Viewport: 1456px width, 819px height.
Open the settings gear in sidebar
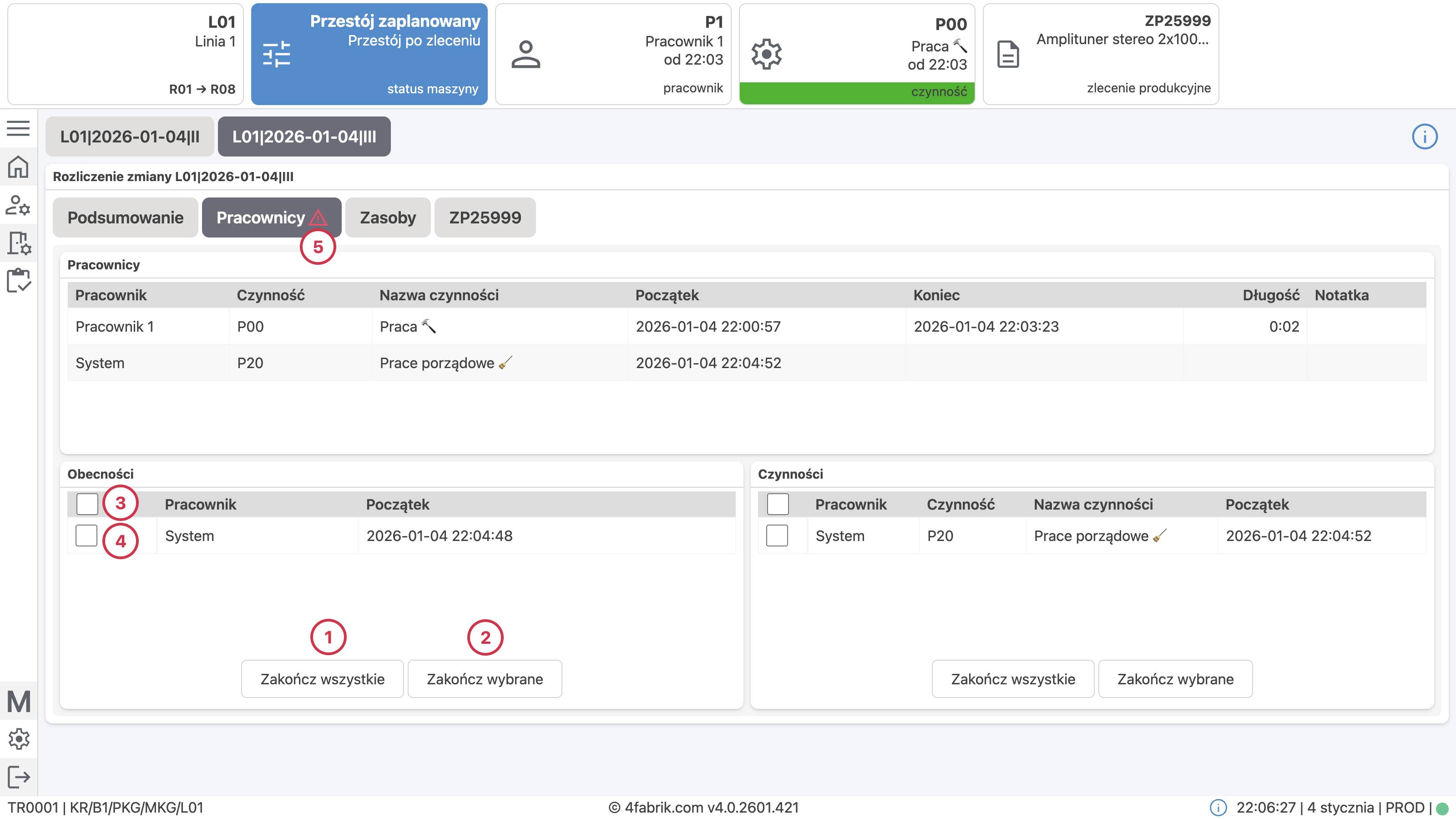tap(18, 739)
